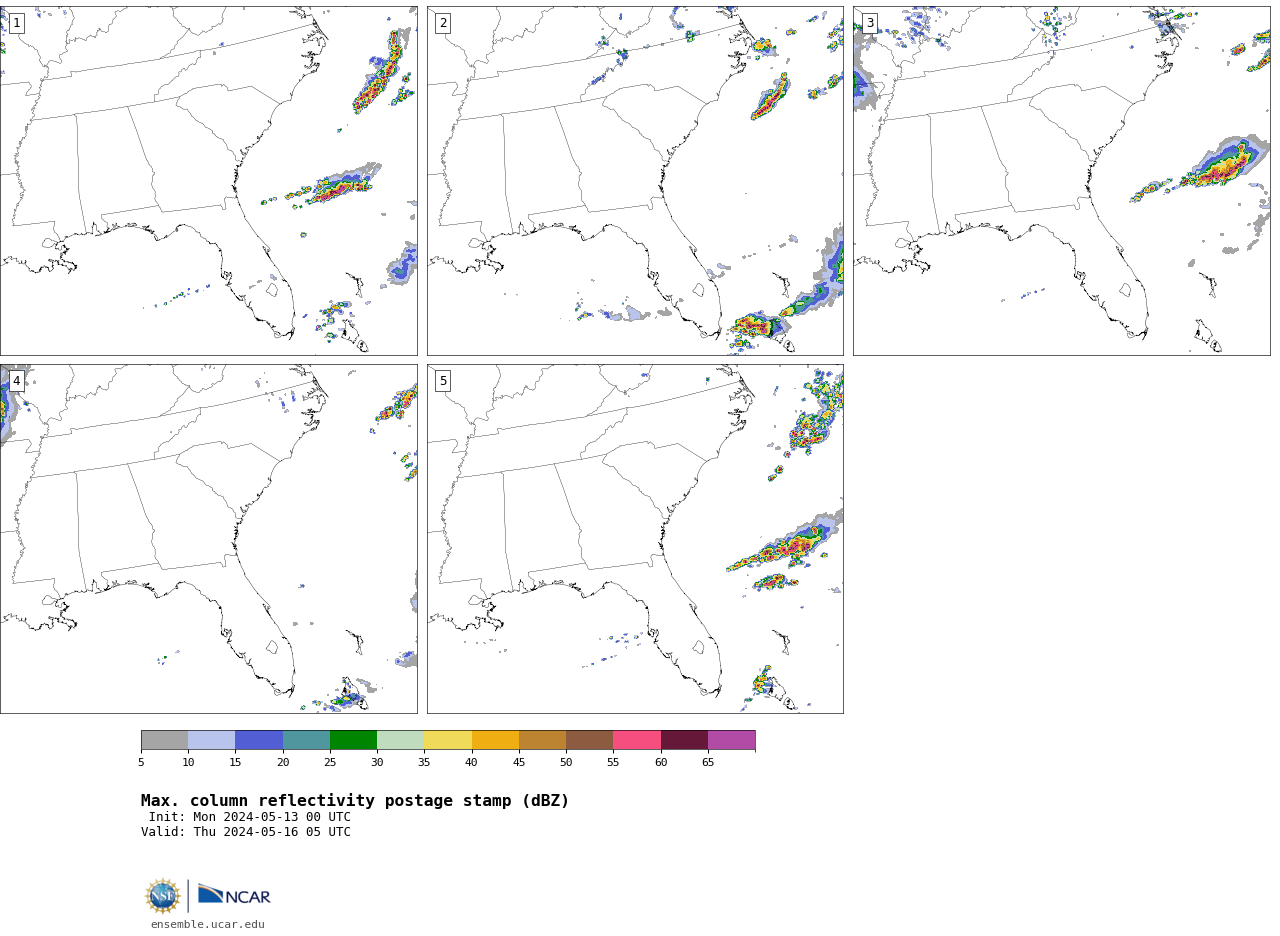
Task: Click the NCAR logo
Action: (234, 894)
